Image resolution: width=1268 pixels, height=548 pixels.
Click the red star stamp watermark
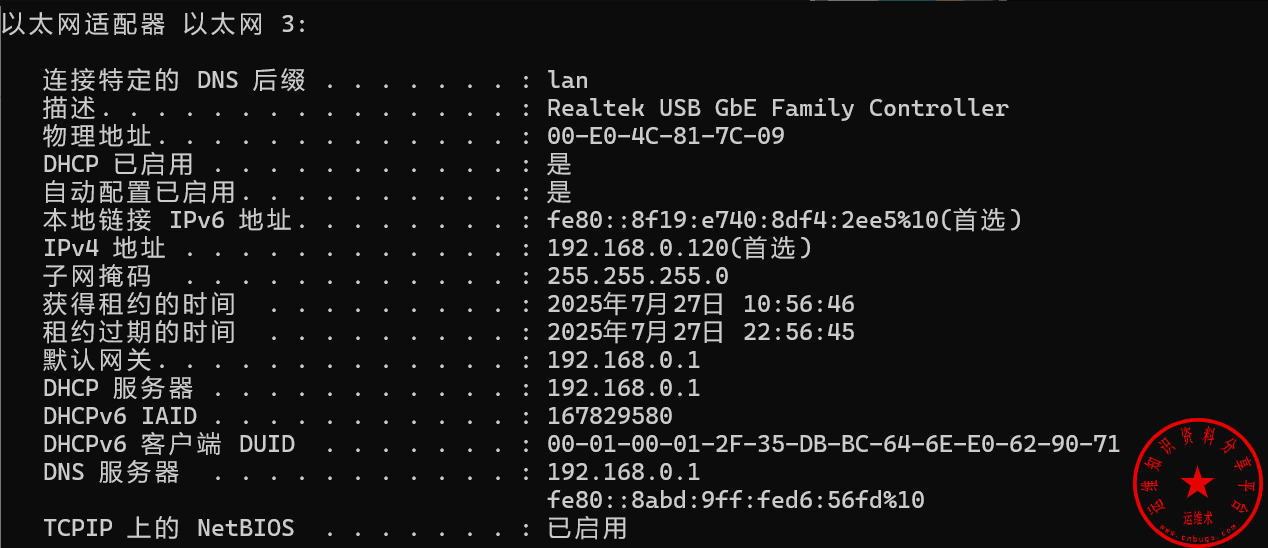click(x=1197, y=484)
